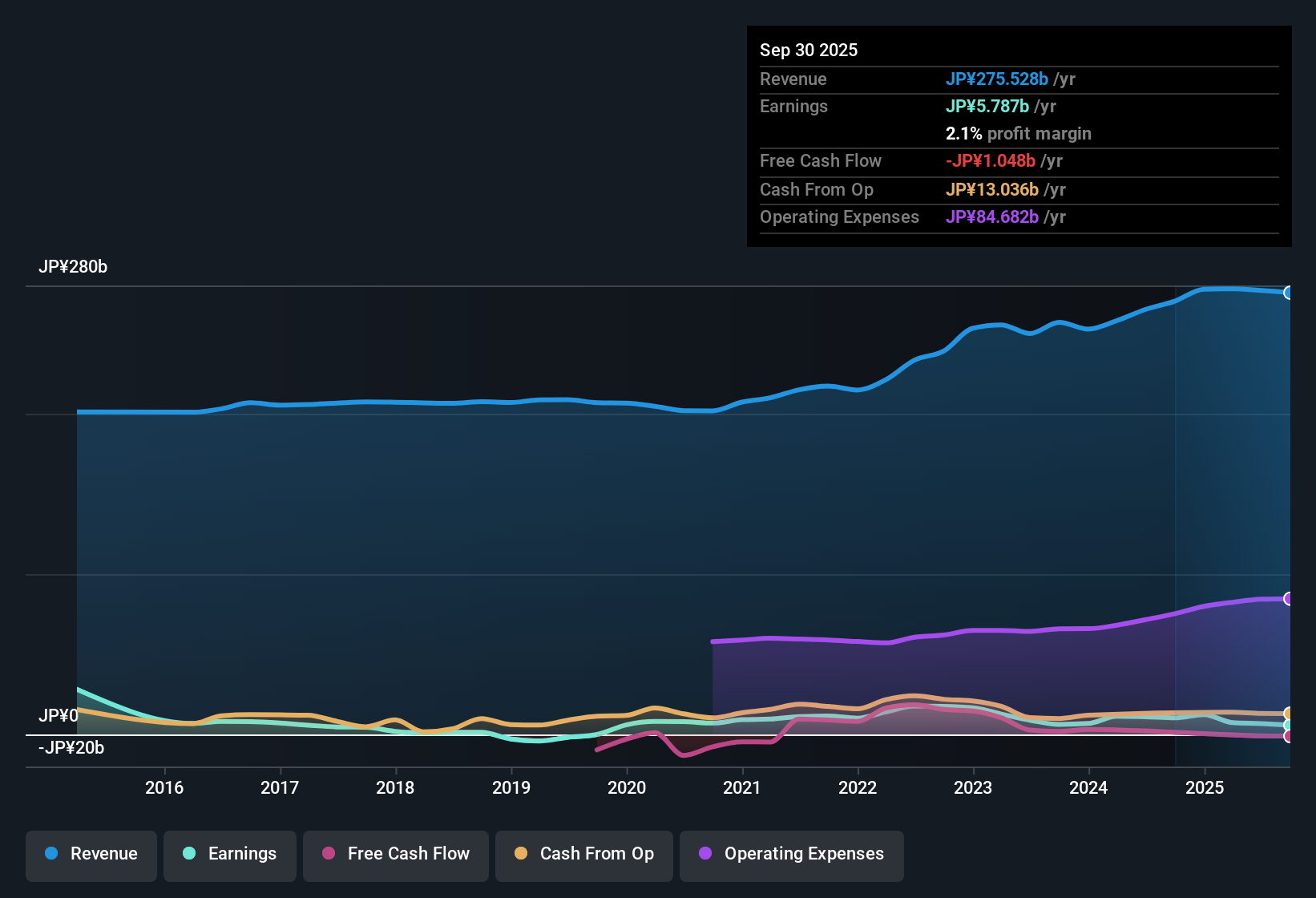Select the 2025 year label
Screen dimensions: 1316x898
tap(1205, 787)
